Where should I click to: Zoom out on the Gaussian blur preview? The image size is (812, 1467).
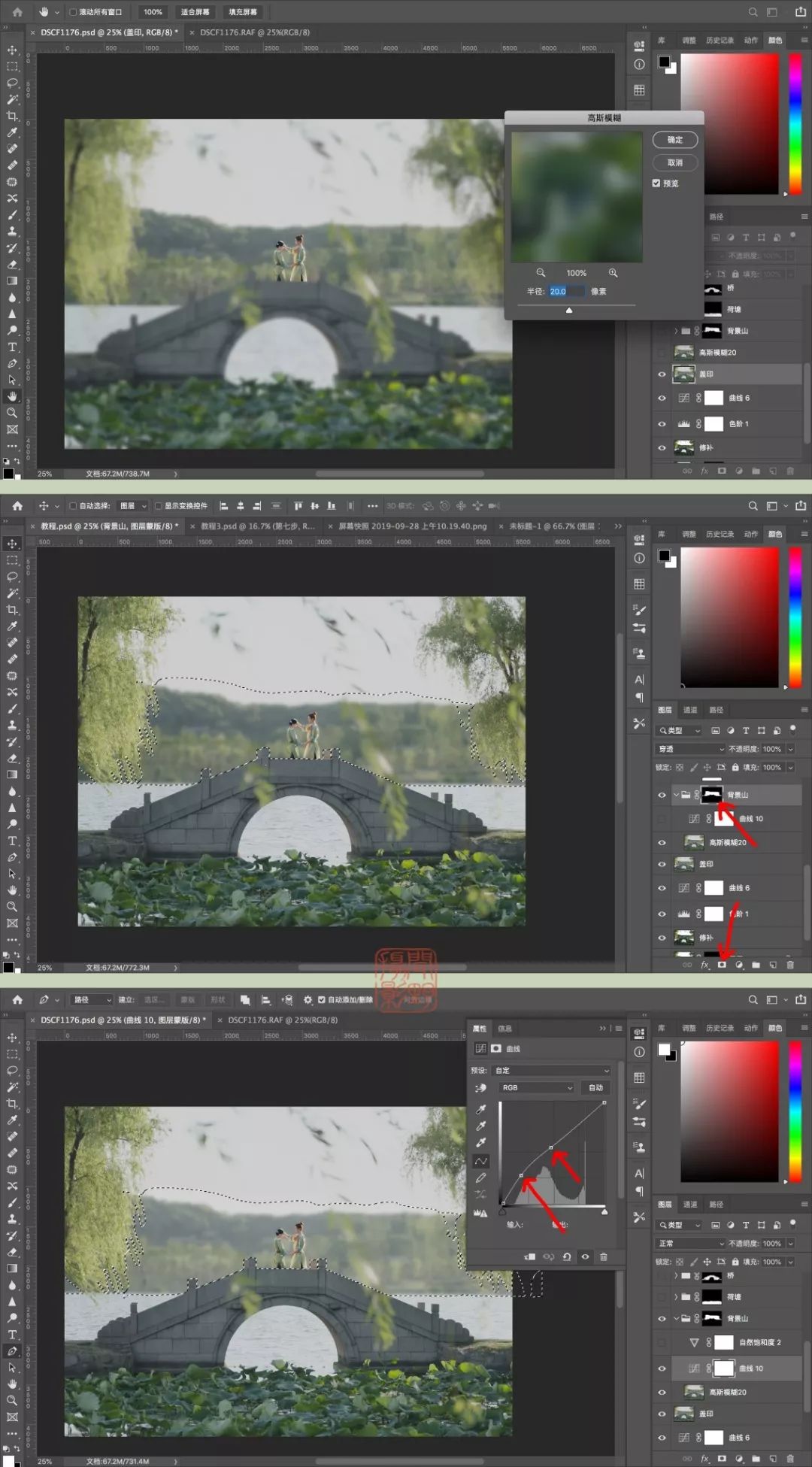coord(541,273)
